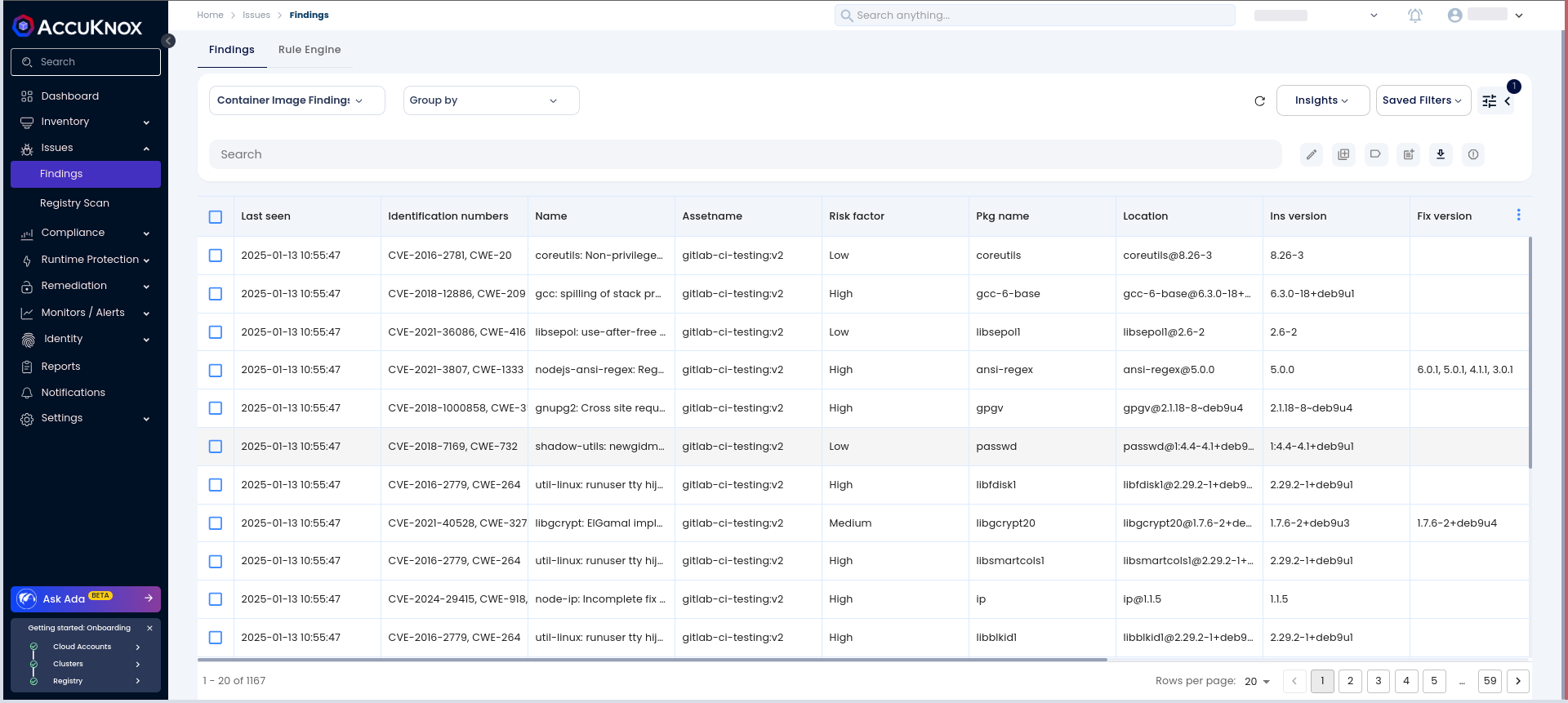Image resolution: width=1568 pixels, height=703 pixels.
Task: Open Ask Ada assistant arrow
Action: point(149,598)
